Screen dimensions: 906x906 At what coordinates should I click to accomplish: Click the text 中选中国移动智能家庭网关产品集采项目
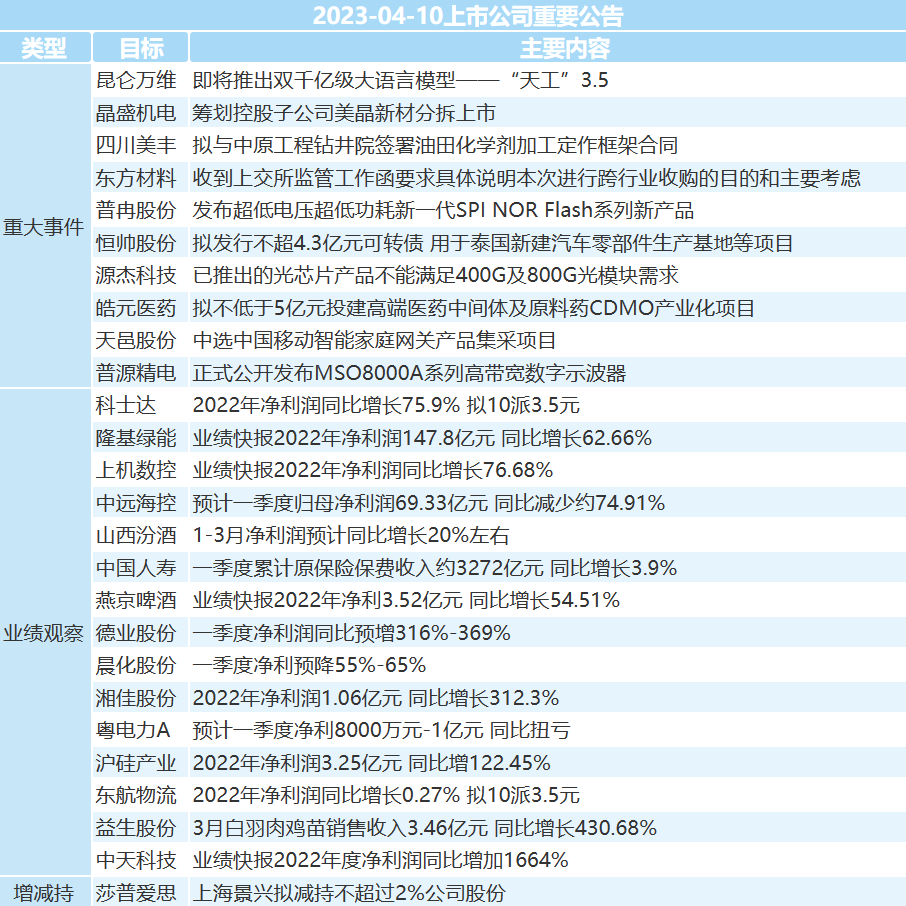374,340
